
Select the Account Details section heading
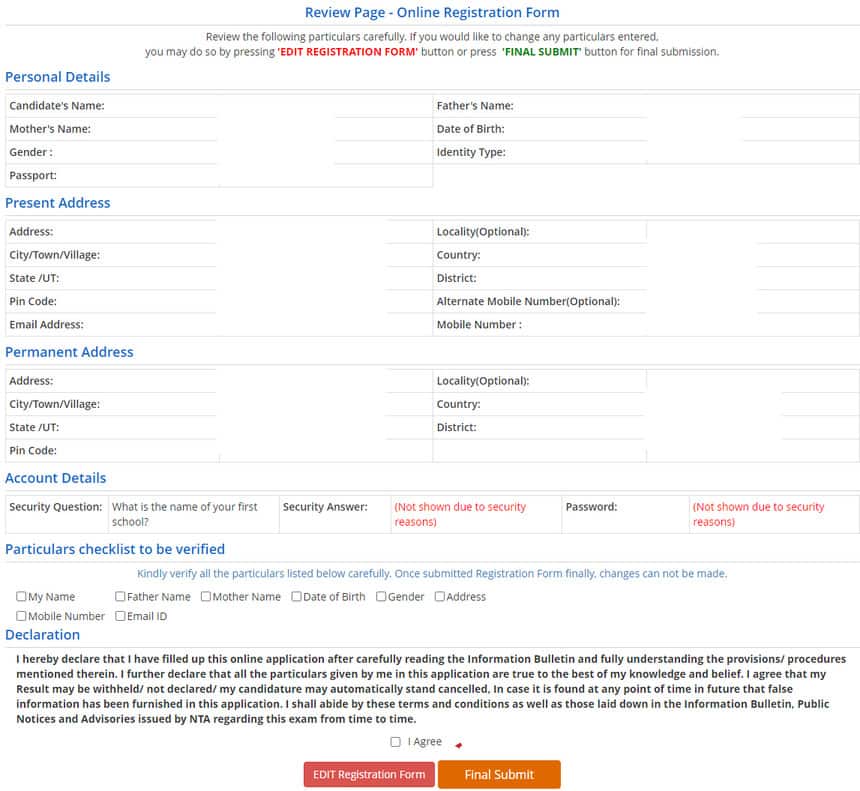pos(55,478)
